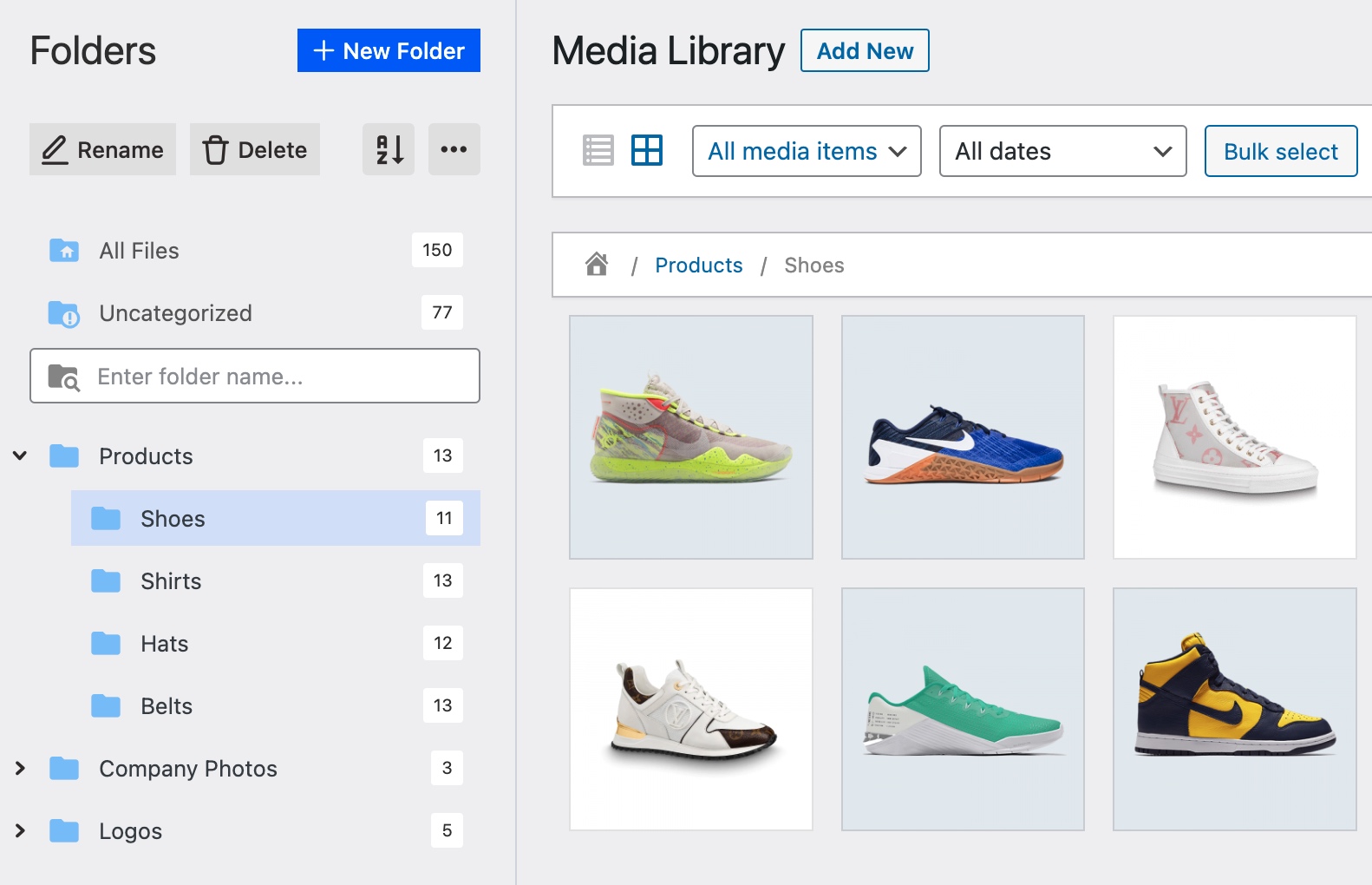
Task: Click the home icon in breadcrumb
Action: pyautogui.click(x=597, y=264)
